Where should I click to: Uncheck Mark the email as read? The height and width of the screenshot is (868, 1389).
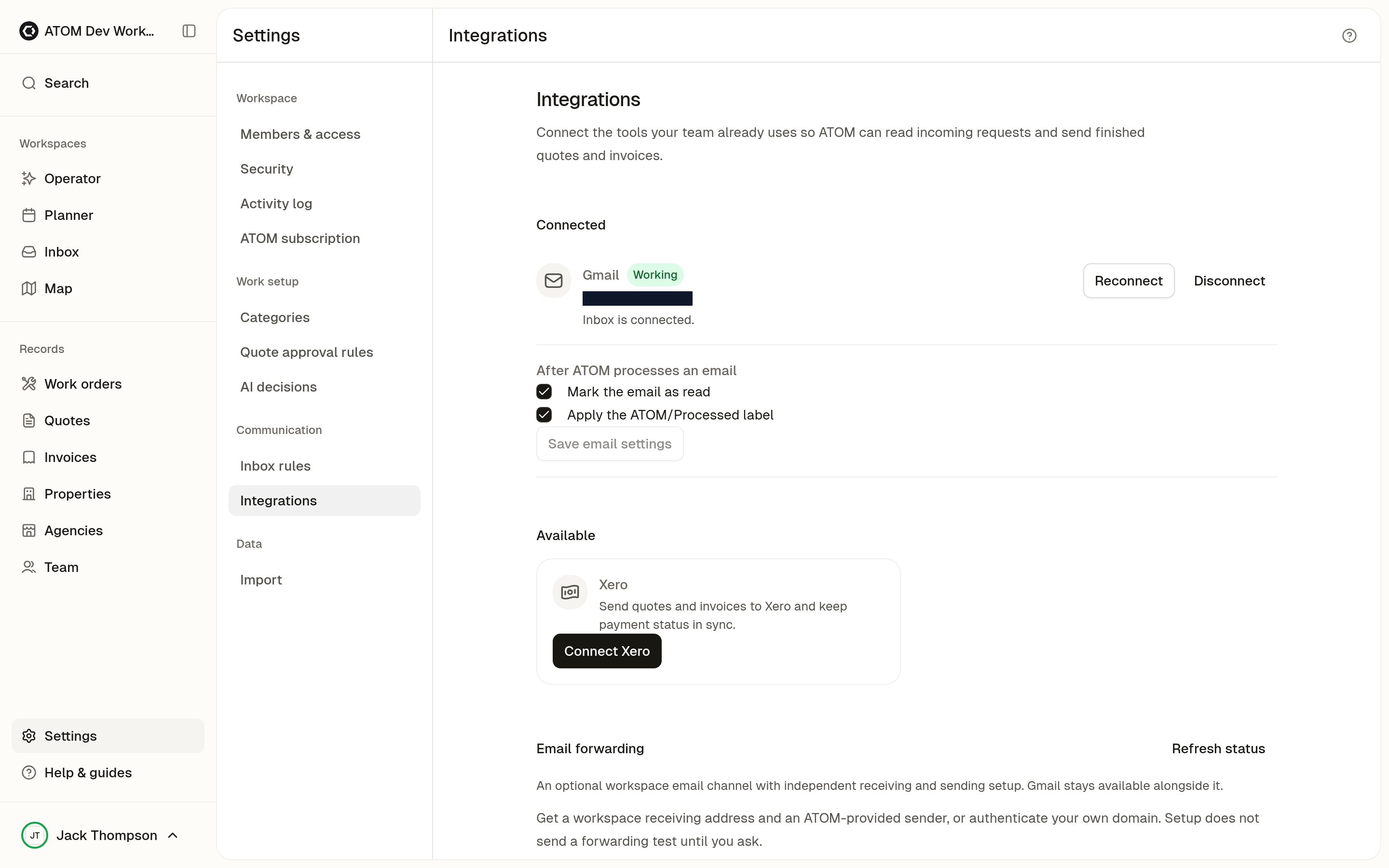pos(544,392)
